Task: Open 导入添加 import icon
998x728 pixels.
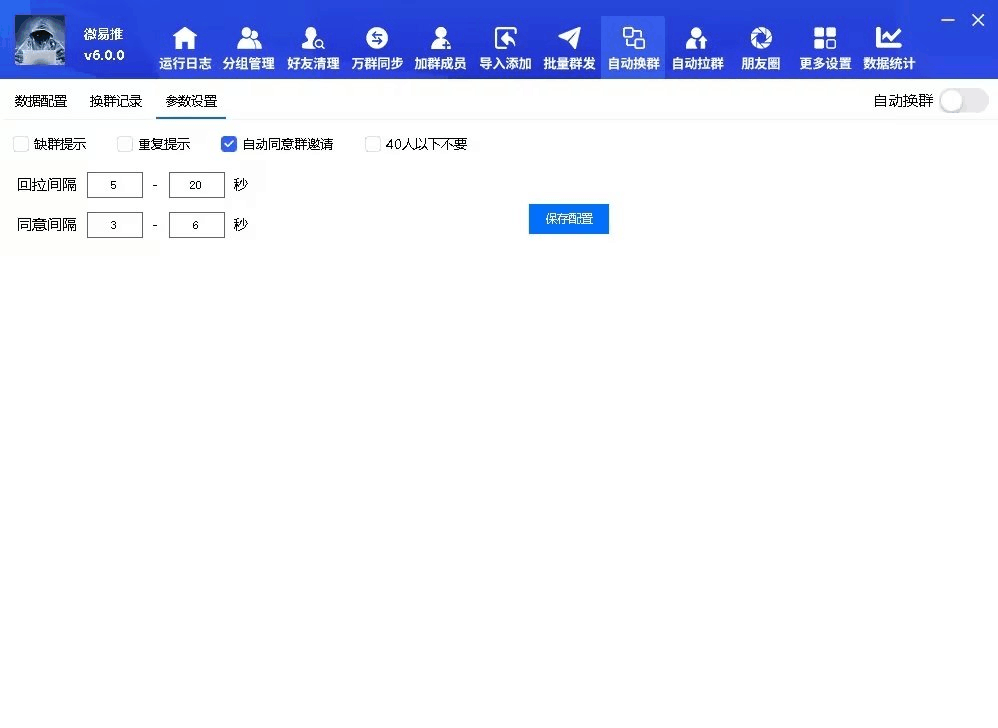Action: [505, 40]
